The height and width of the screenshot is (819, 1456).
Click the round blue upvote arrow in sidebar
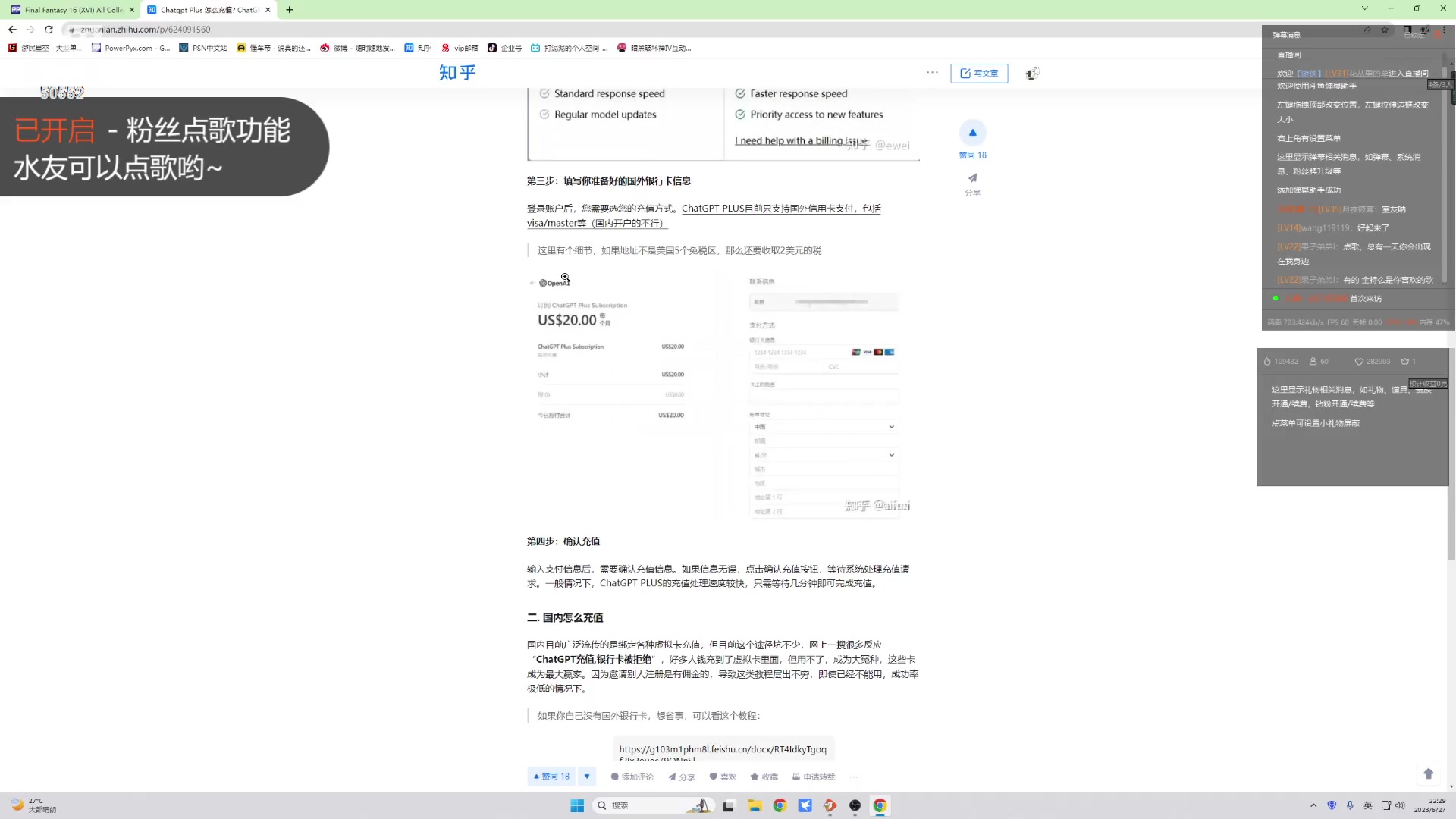[972, 133]
